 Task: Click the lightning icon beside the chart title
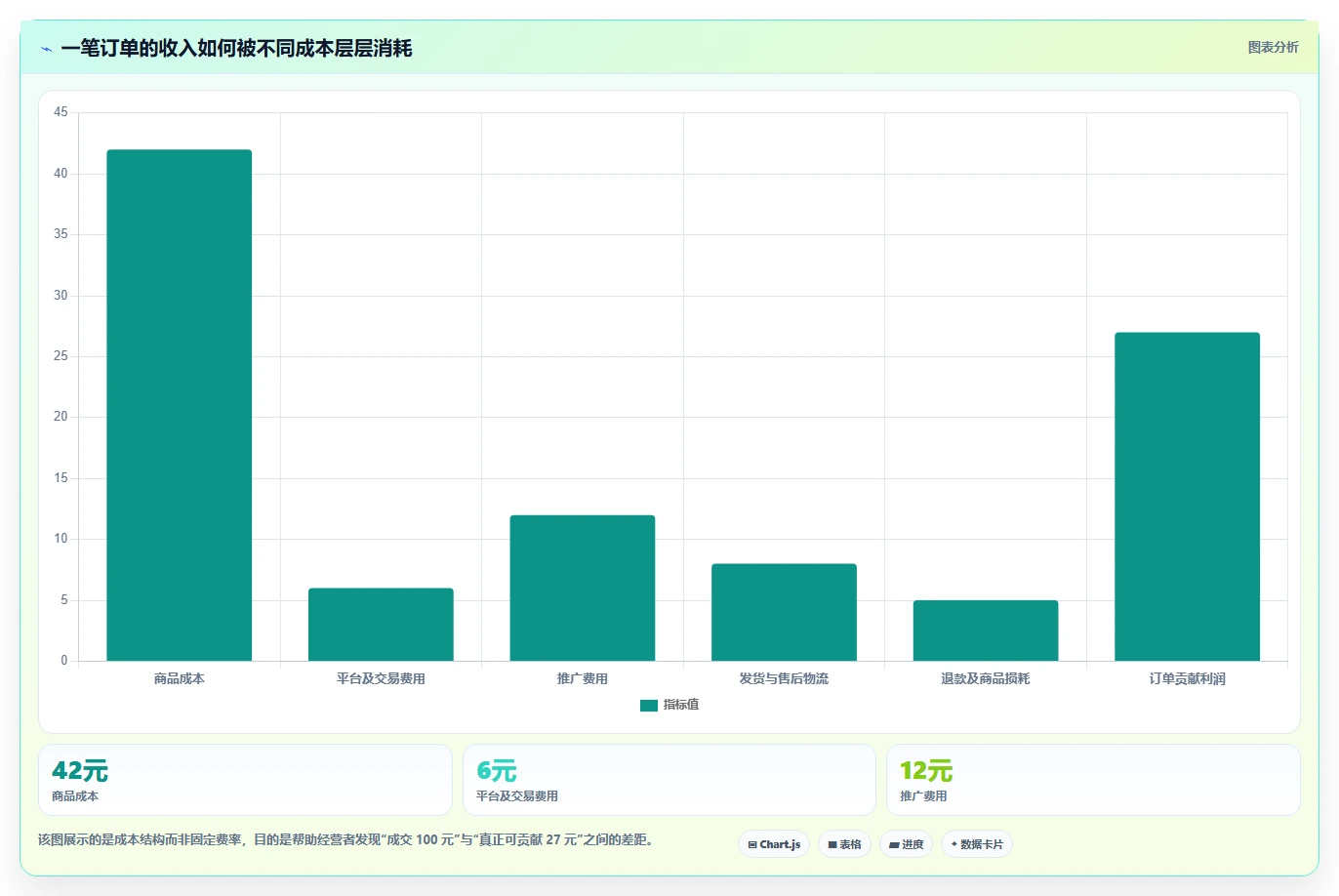(46, 49)
